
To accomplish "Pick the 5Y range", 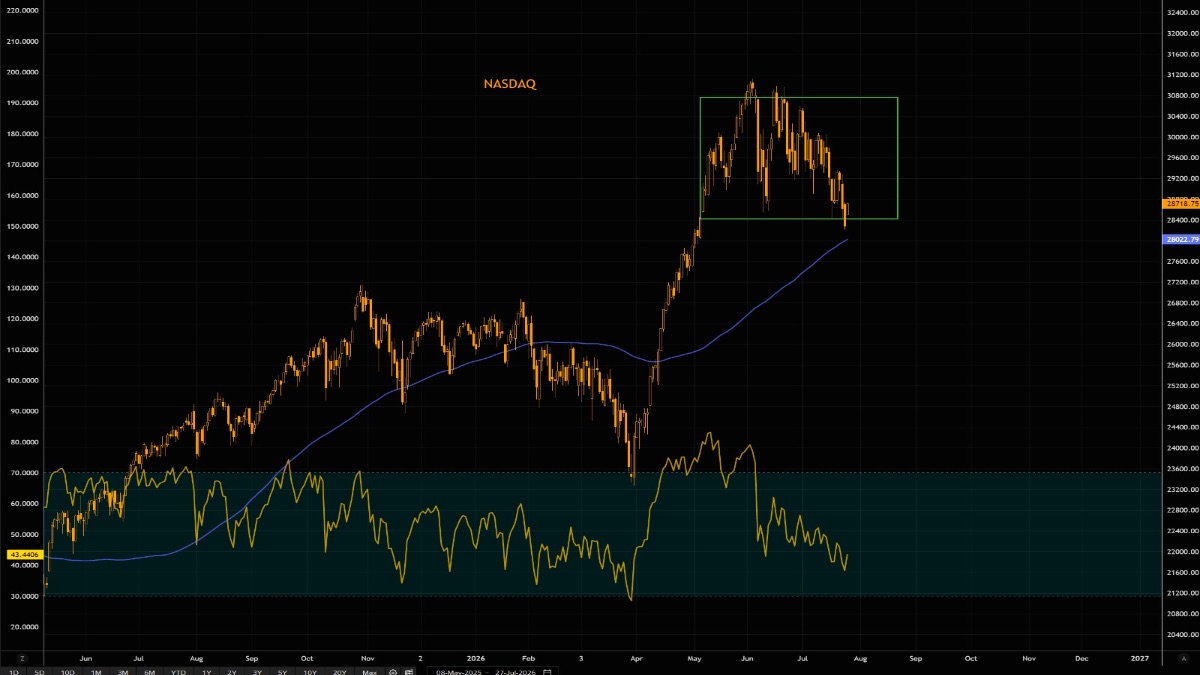I will [x=283, y=672].
